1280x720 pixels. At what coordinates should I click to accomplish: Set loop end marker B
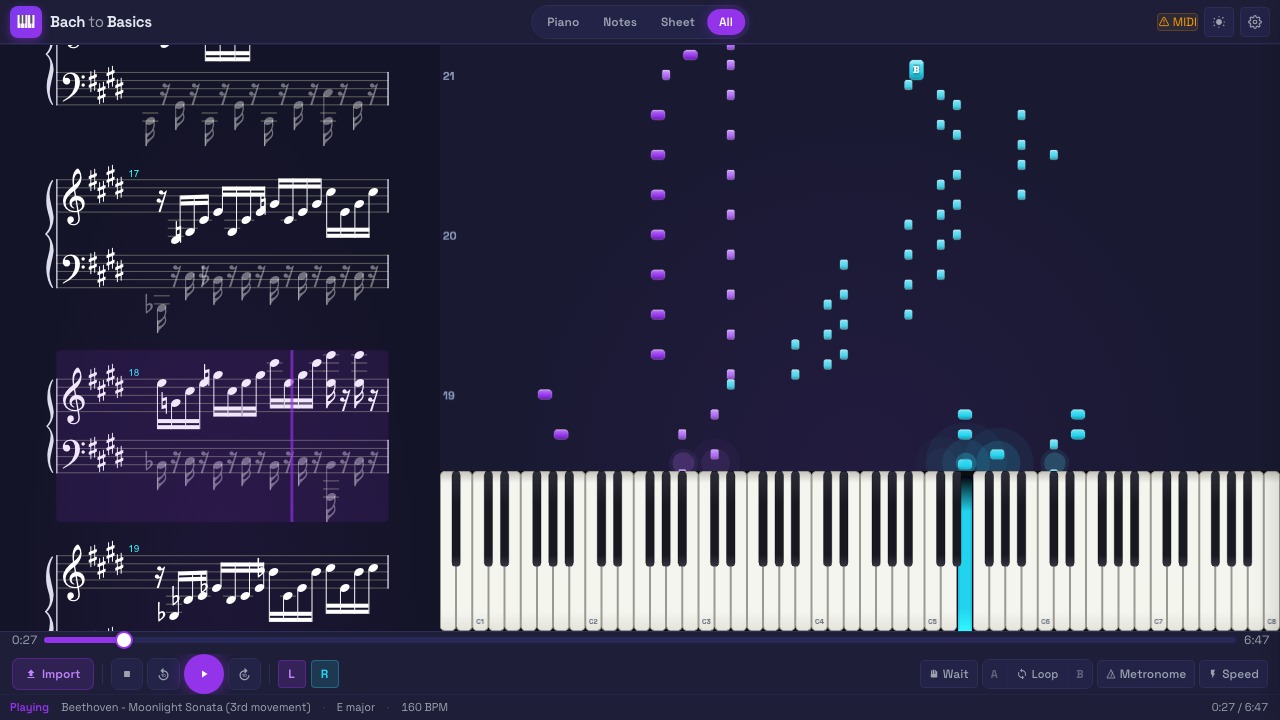click(x=1080, y=674)
